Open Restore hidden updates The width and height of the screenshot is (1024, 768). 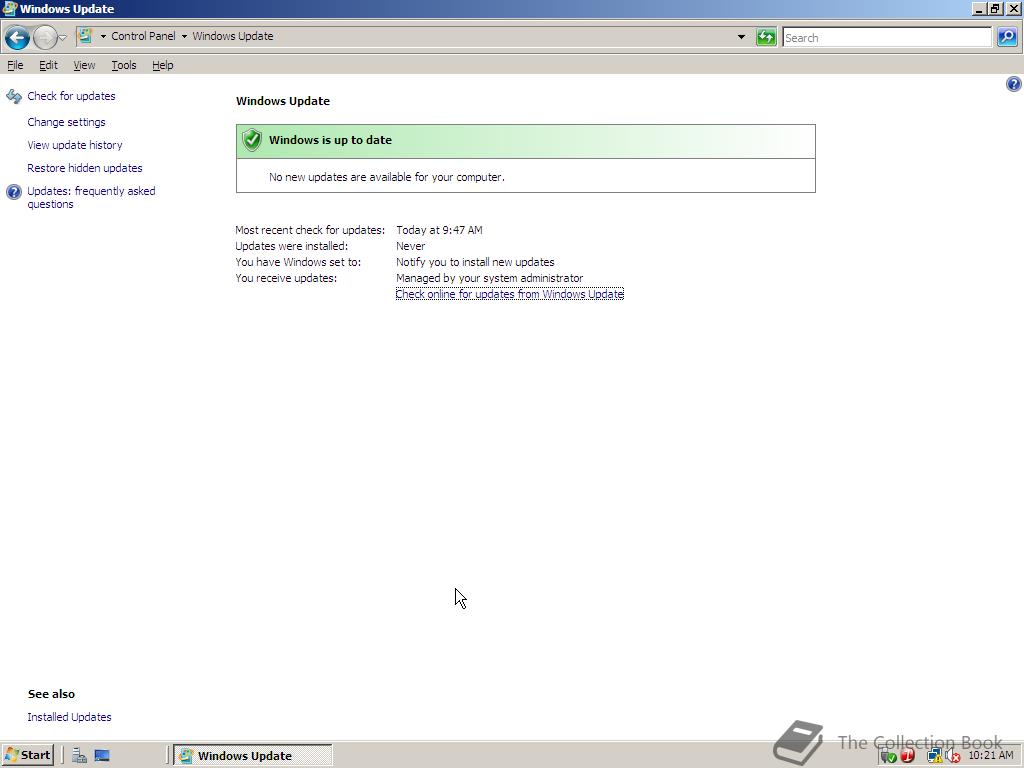click(x=85, y=168)
